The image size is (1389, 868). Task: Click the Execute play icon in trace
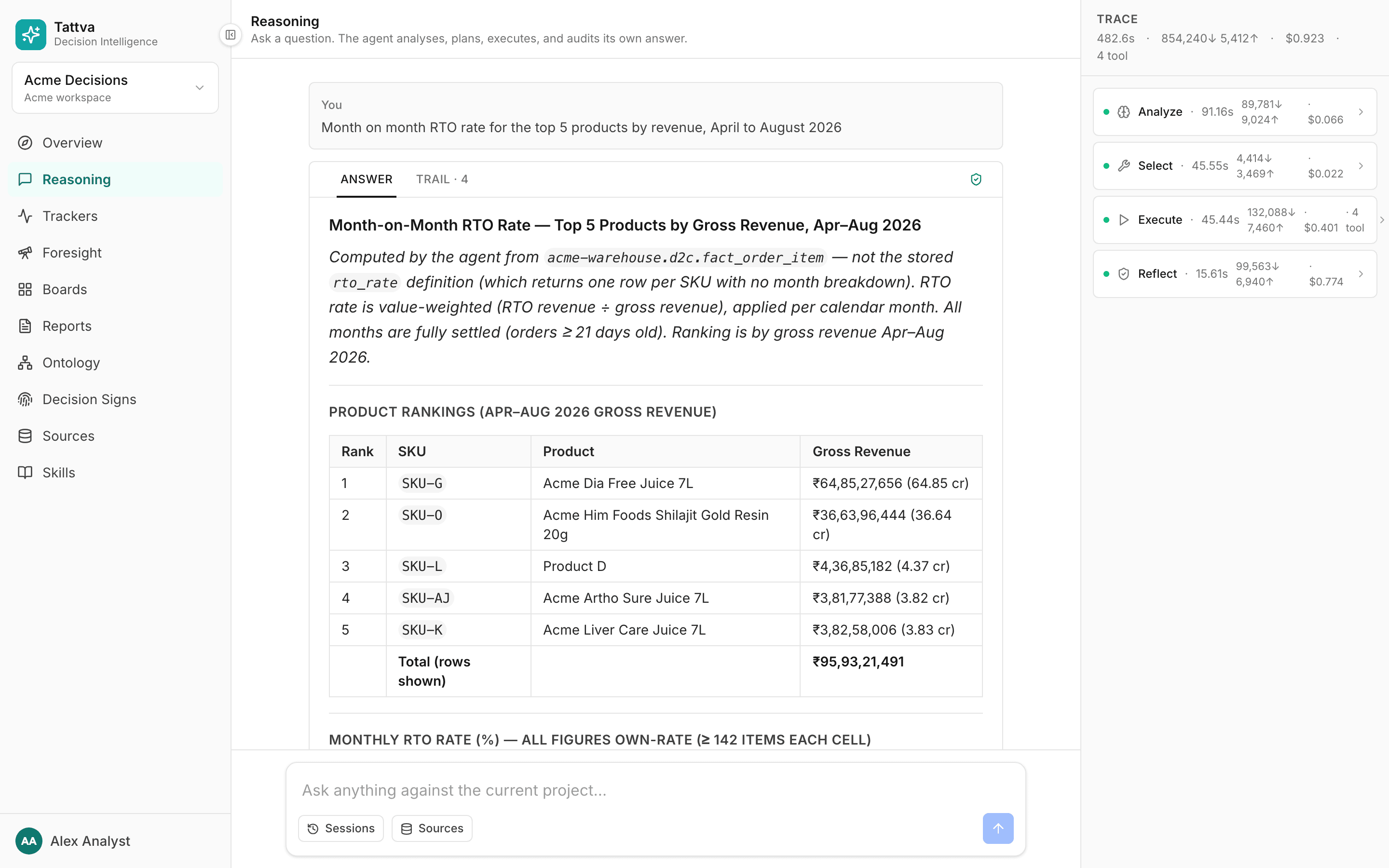(1124, 220)
